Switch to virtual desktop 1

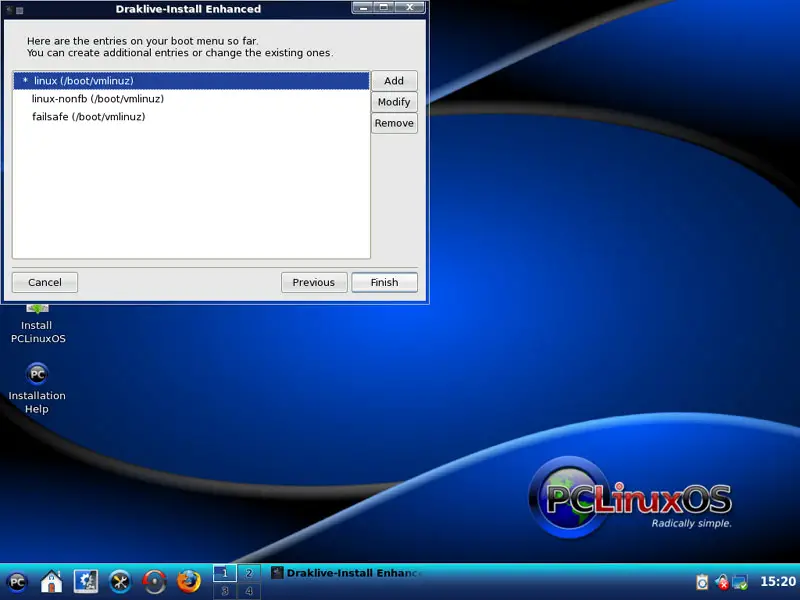point(224,573)
